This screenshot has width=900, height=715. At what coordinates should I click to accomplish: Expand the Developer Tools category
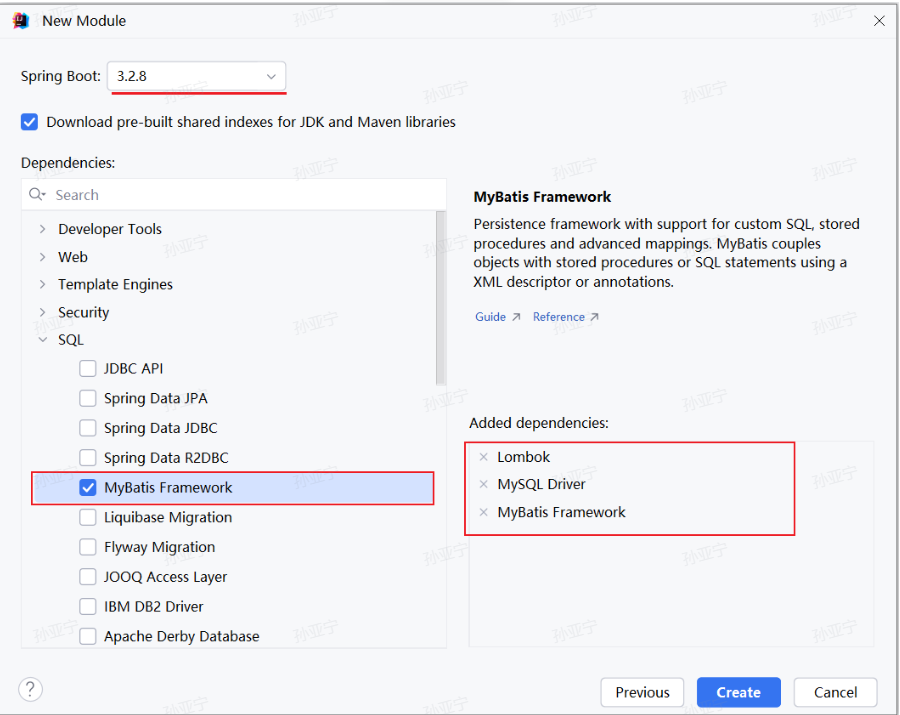pos(42,229)
